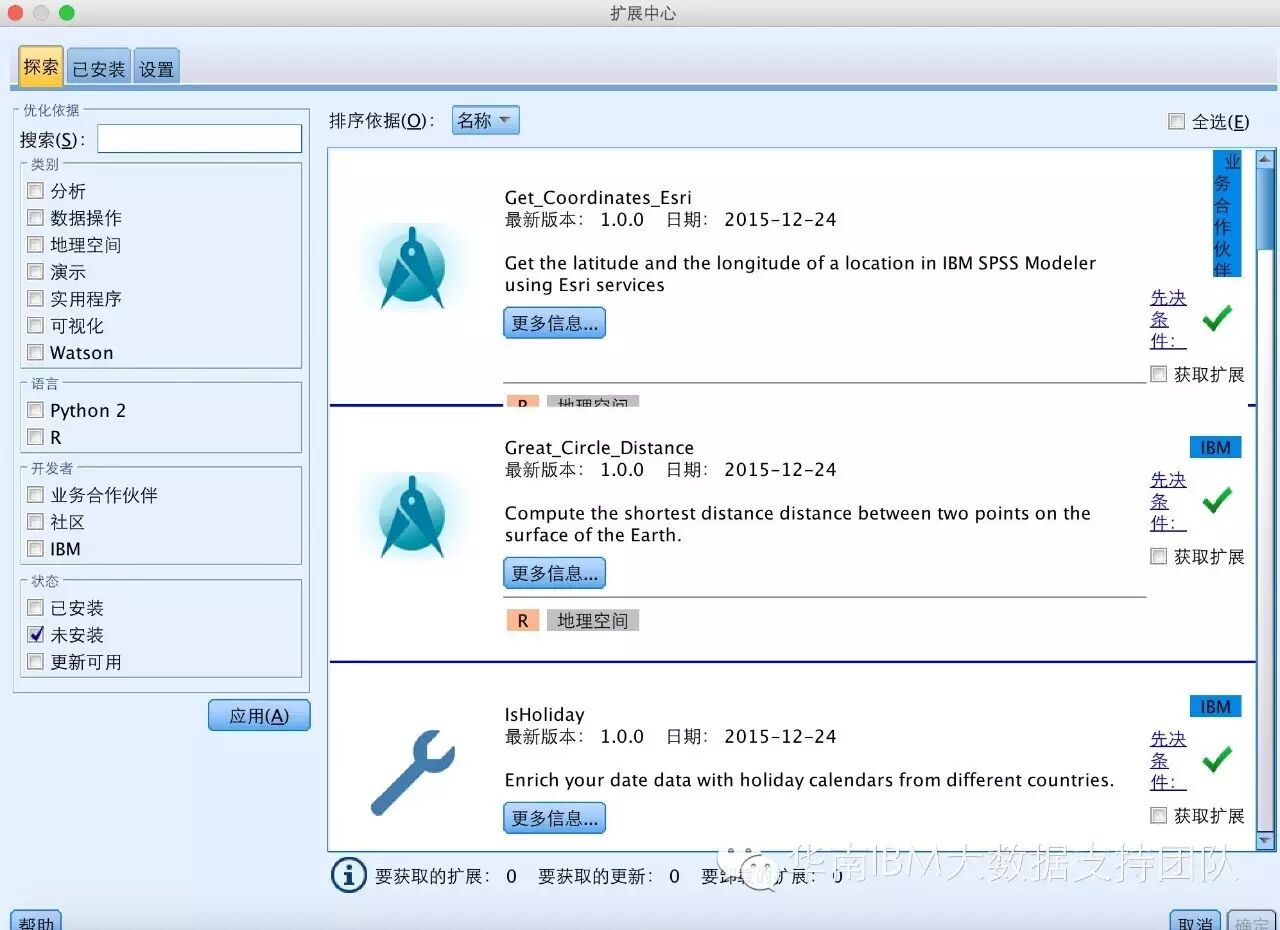The width and height of the screenshot is (1280, 930).
Task: Click the IsHoliday wrench icon
Action: pos(412,771)
